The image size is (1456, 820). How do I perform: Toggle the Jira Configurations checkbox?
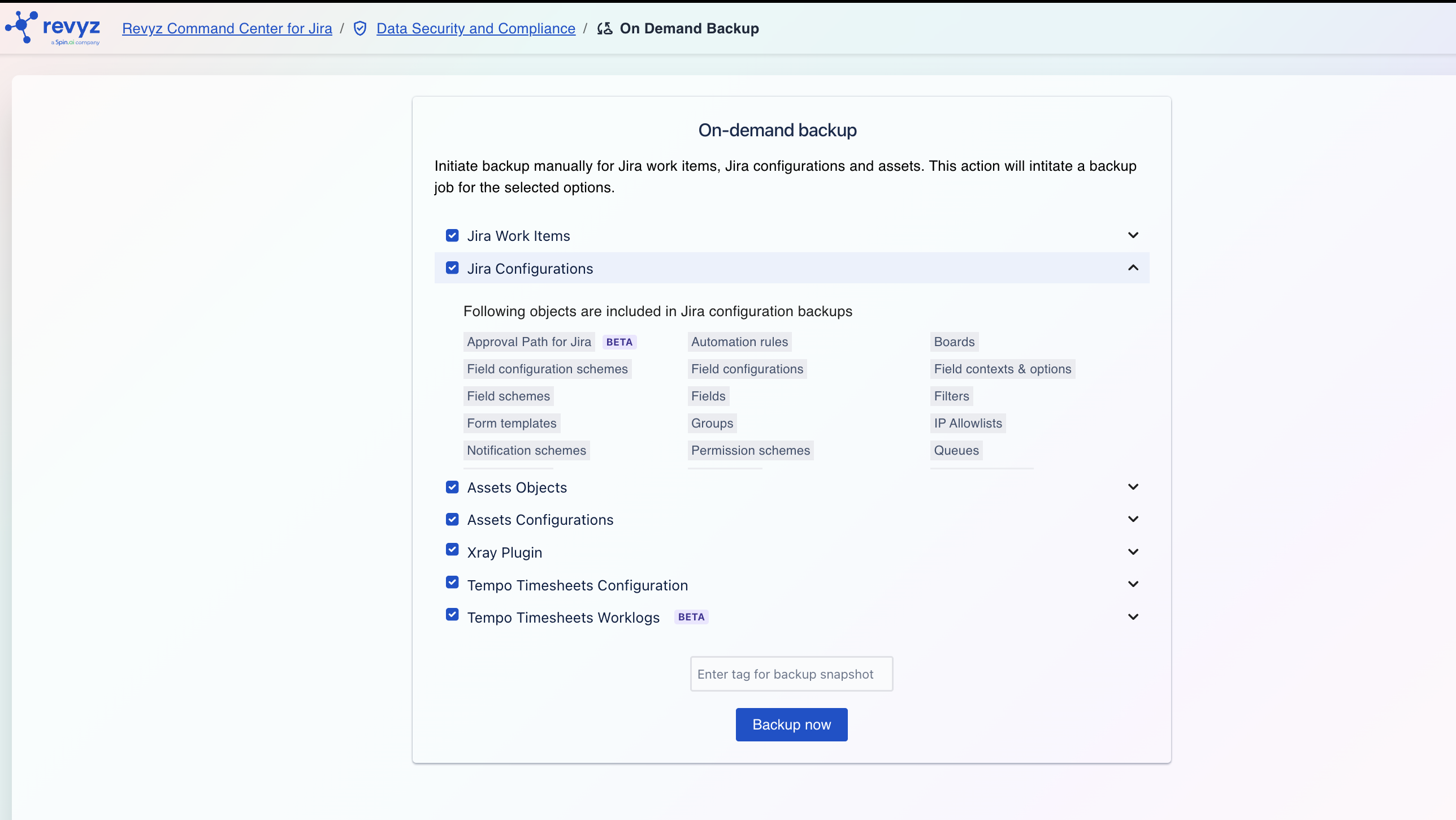click(452, 268)
